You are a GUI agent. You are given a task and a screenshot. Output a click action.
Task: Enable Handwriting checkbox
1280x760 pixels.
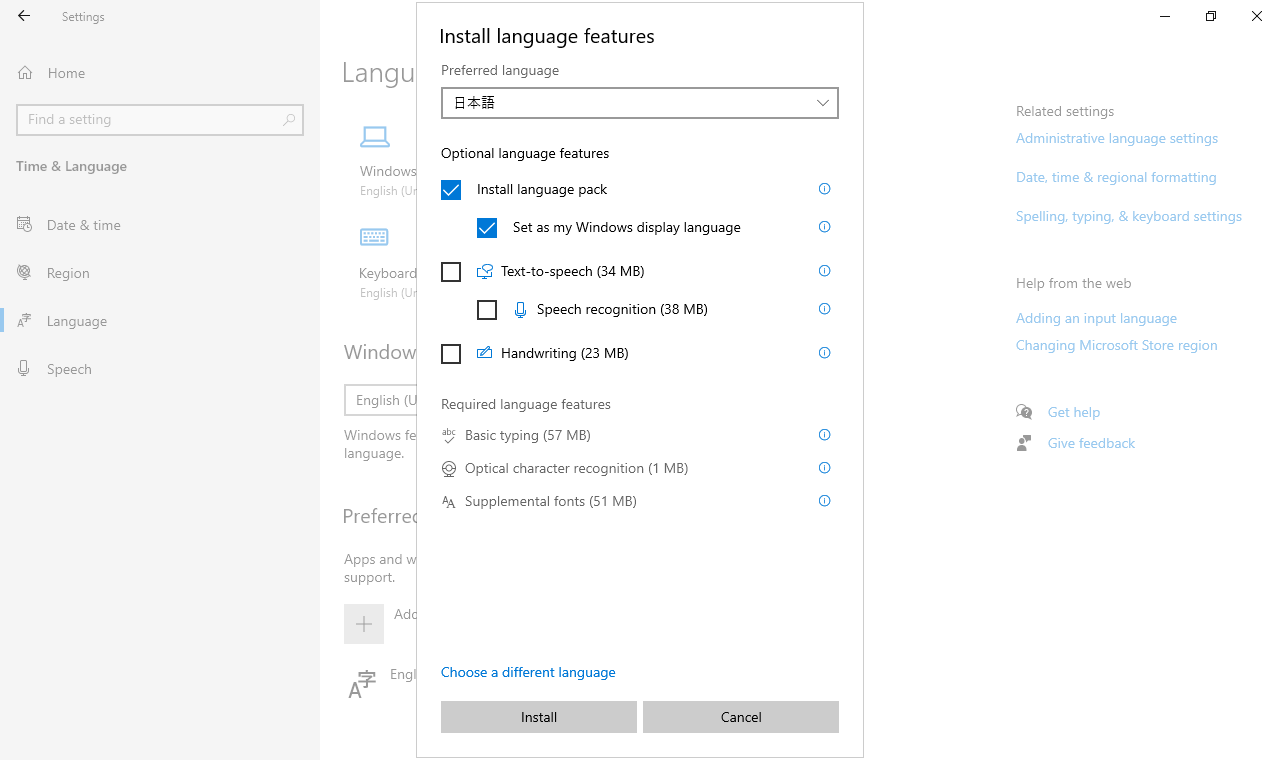(451, 354)
